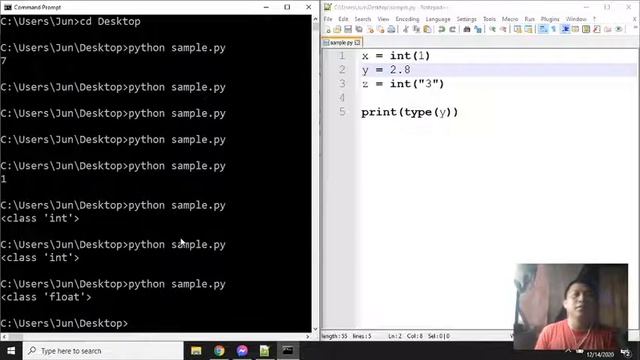640x360 pixels.
Task: Click line 1 code 'x = int(1)'
Action: (396, 56)
